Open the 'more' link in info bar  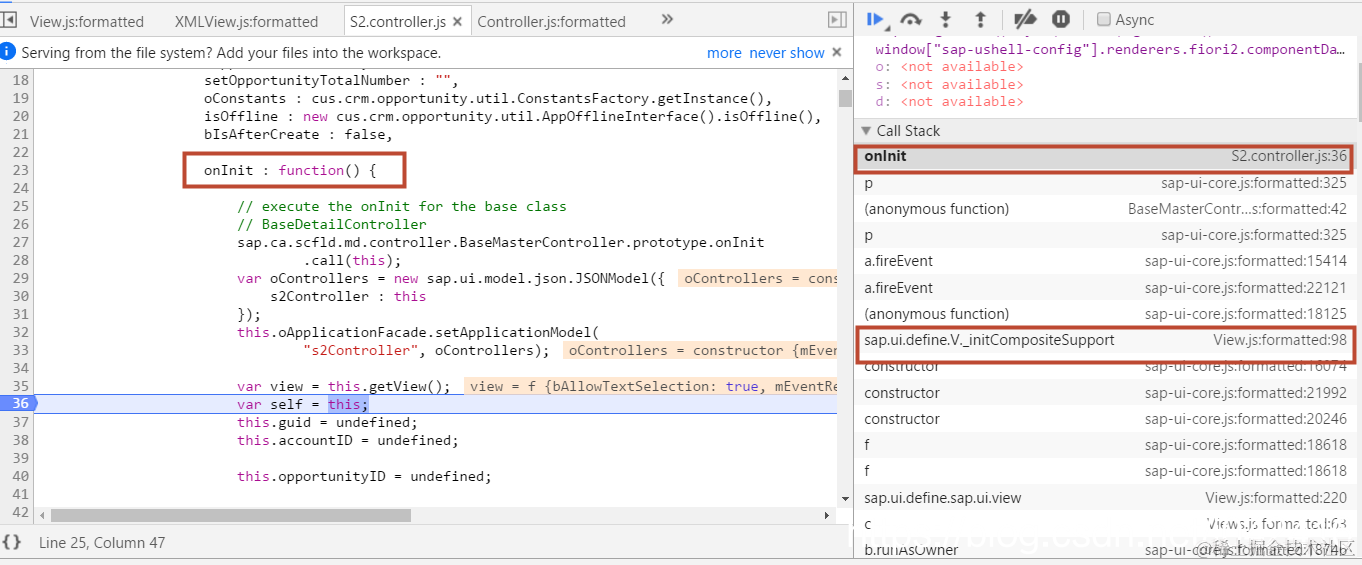[x=724, y=53]
